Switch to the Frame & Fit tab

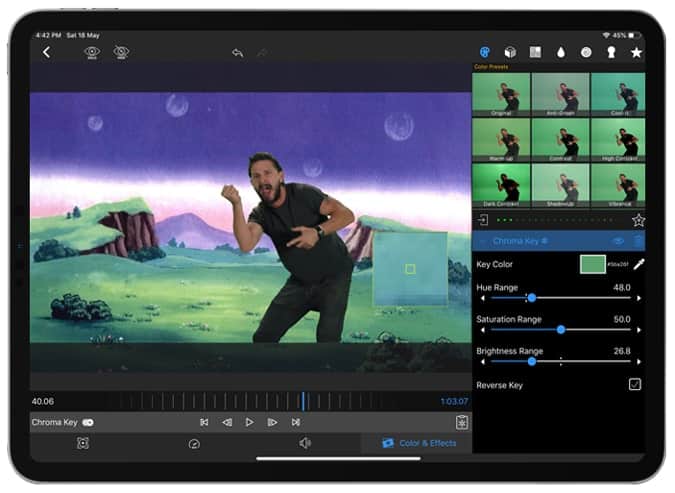point(83,443)
